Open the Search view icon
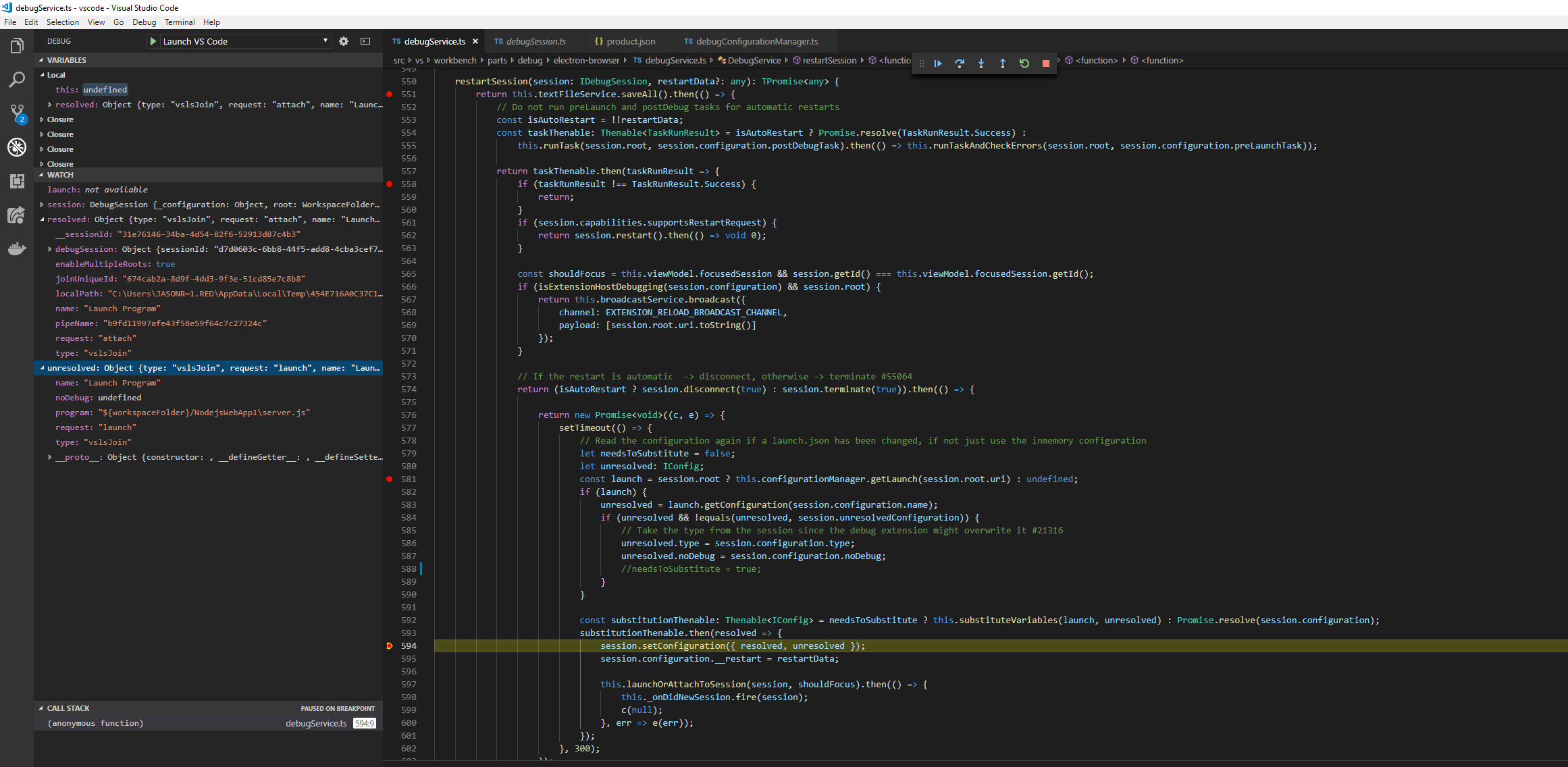 click(x=17, y=80)
